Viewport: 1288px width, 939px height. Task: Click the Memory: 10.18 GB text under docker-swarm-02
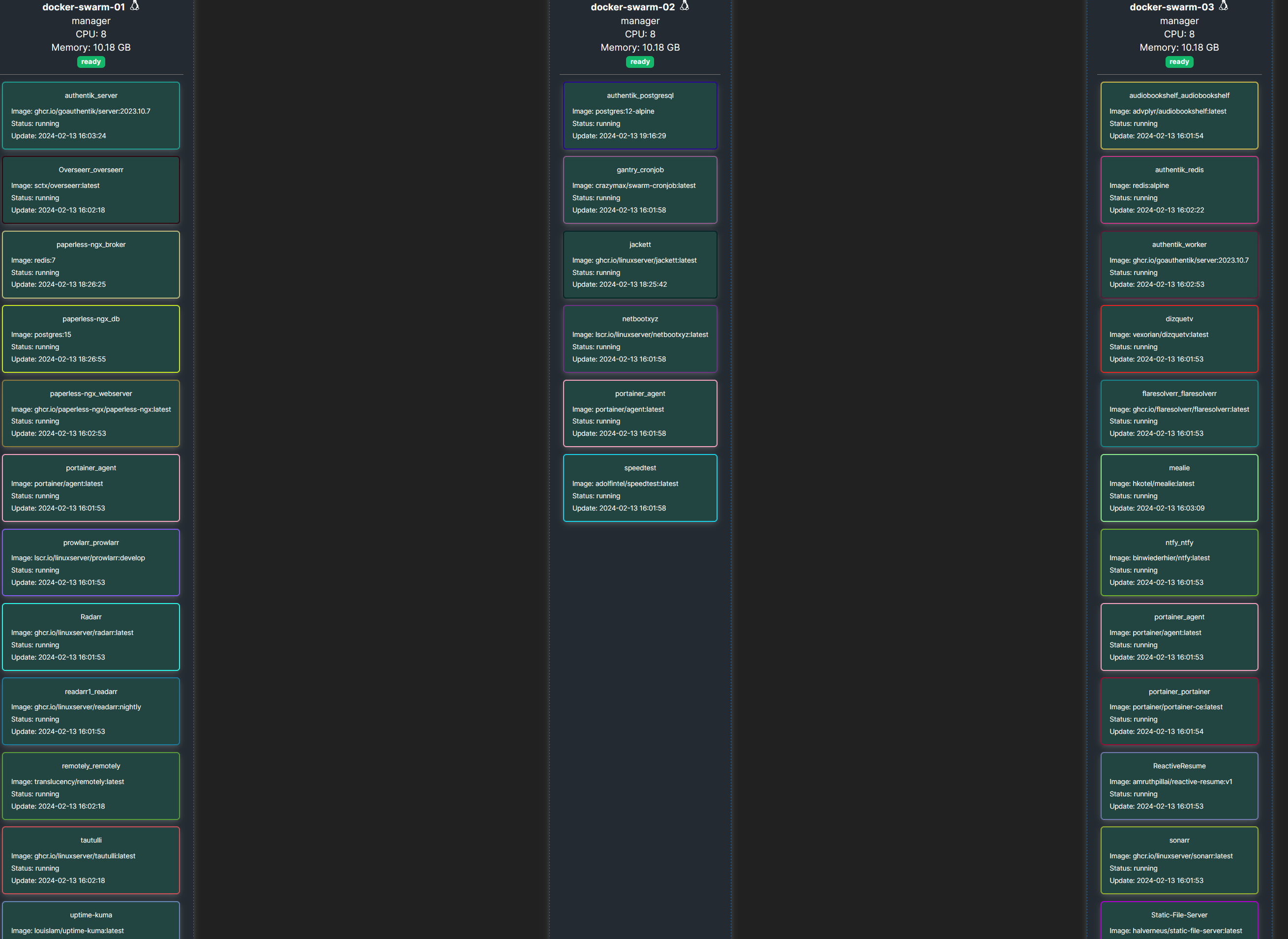click(640, 48)
